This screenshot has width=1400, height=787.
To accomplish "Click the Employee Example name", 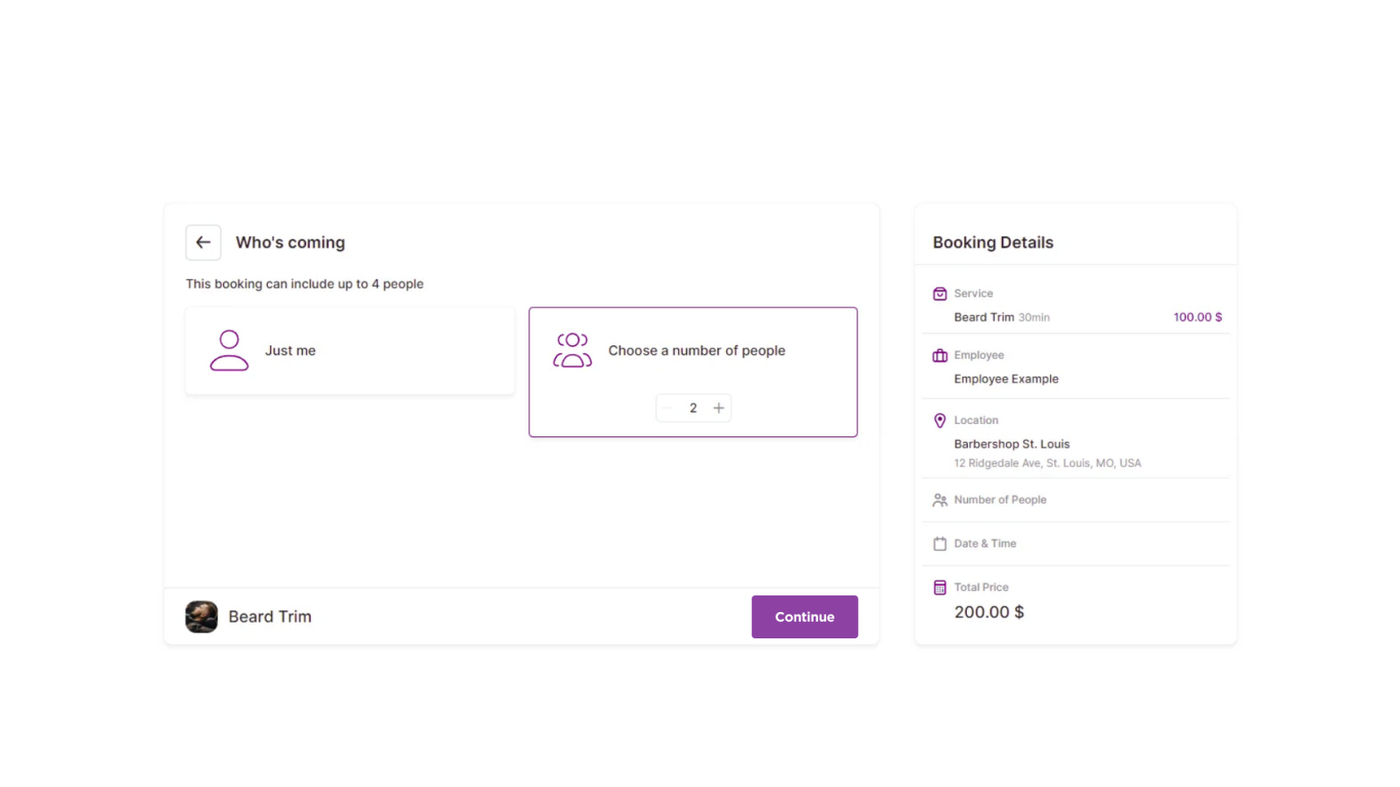I will click(1006, 379).
